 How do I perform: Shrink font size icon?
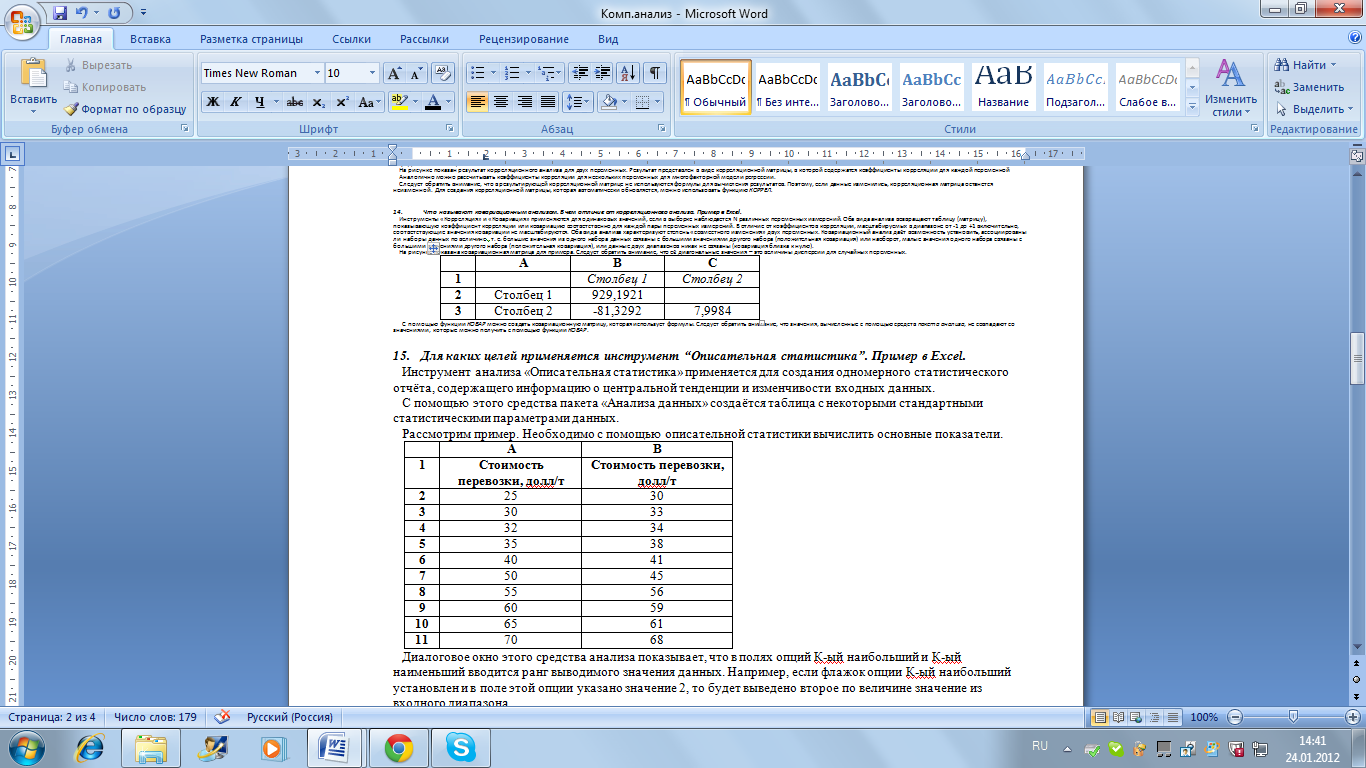pos(415,73)
